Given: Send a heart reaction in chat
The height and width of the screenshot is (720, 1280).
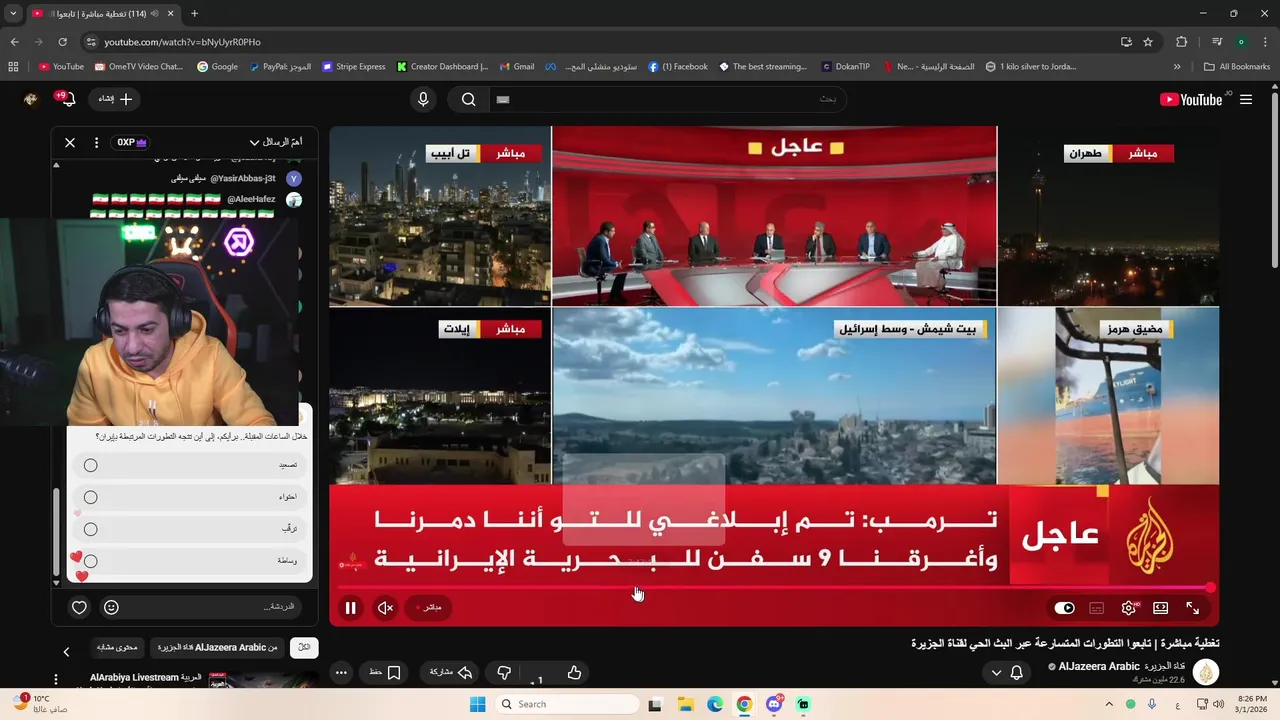Looking at the screenshot, I should click(x=79, y=607).
